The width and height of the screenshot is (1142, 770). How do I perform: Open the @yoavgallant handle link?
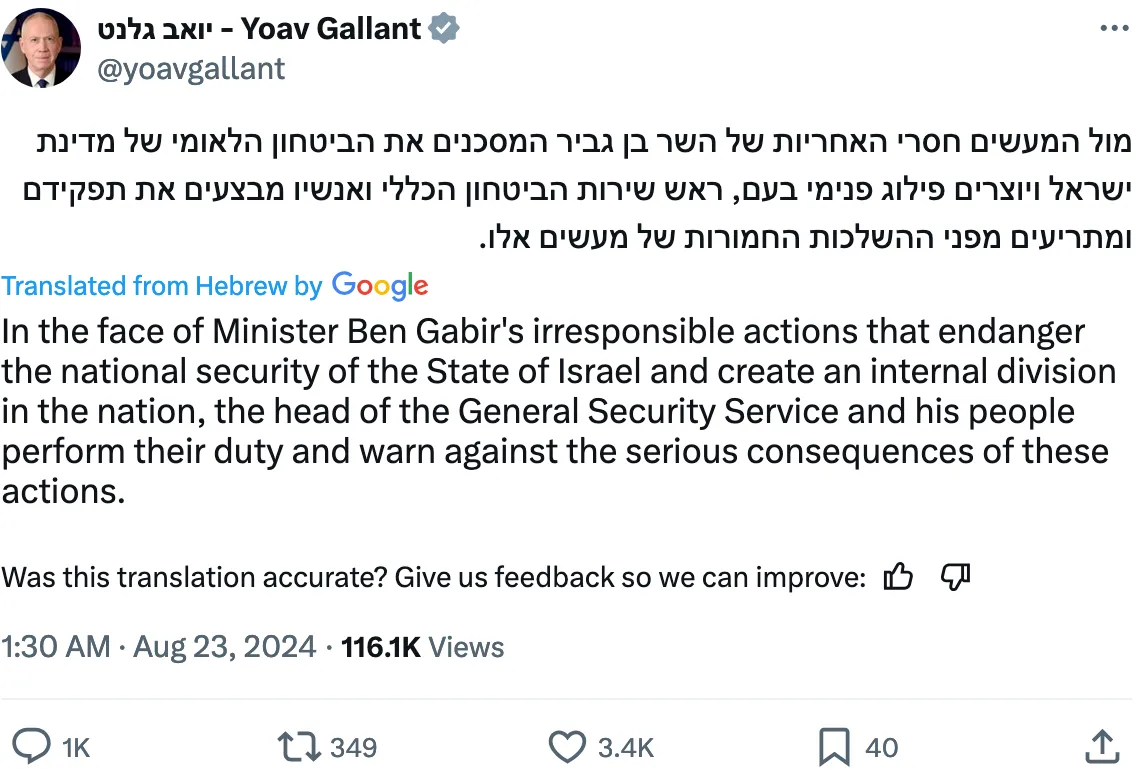coord(191,68)
